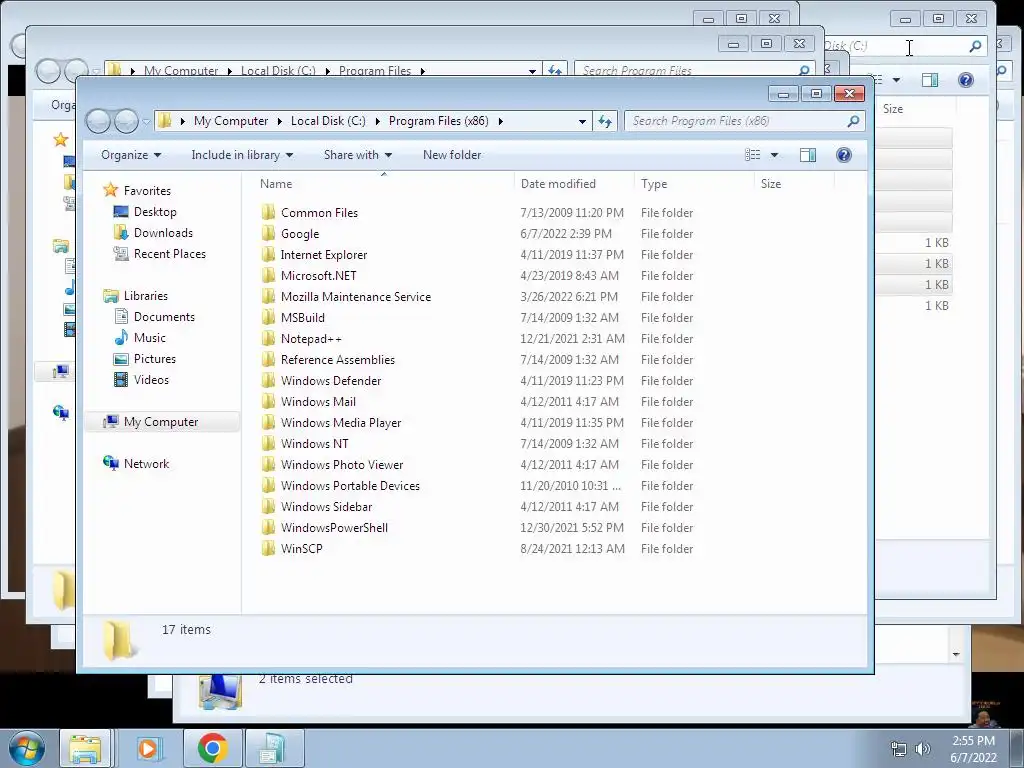Click the Forward navigation arrow in Program Files (x86) window
1024x768 pixels.
125,121
